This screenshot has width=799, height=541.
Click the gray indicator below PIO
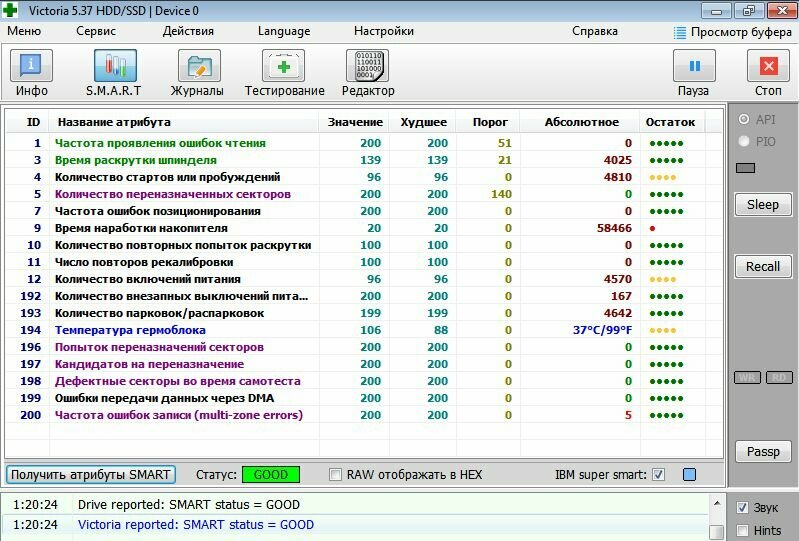pos(745,168)
